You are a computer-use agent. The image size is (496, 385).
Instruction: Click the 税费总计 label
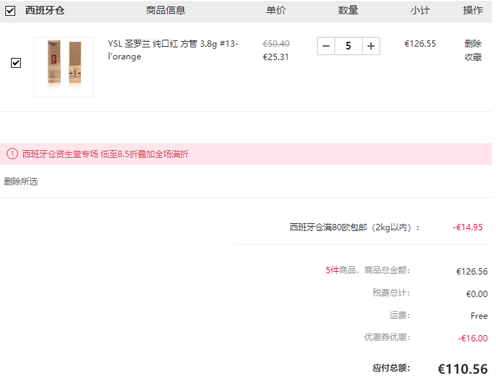coord(391,293)
